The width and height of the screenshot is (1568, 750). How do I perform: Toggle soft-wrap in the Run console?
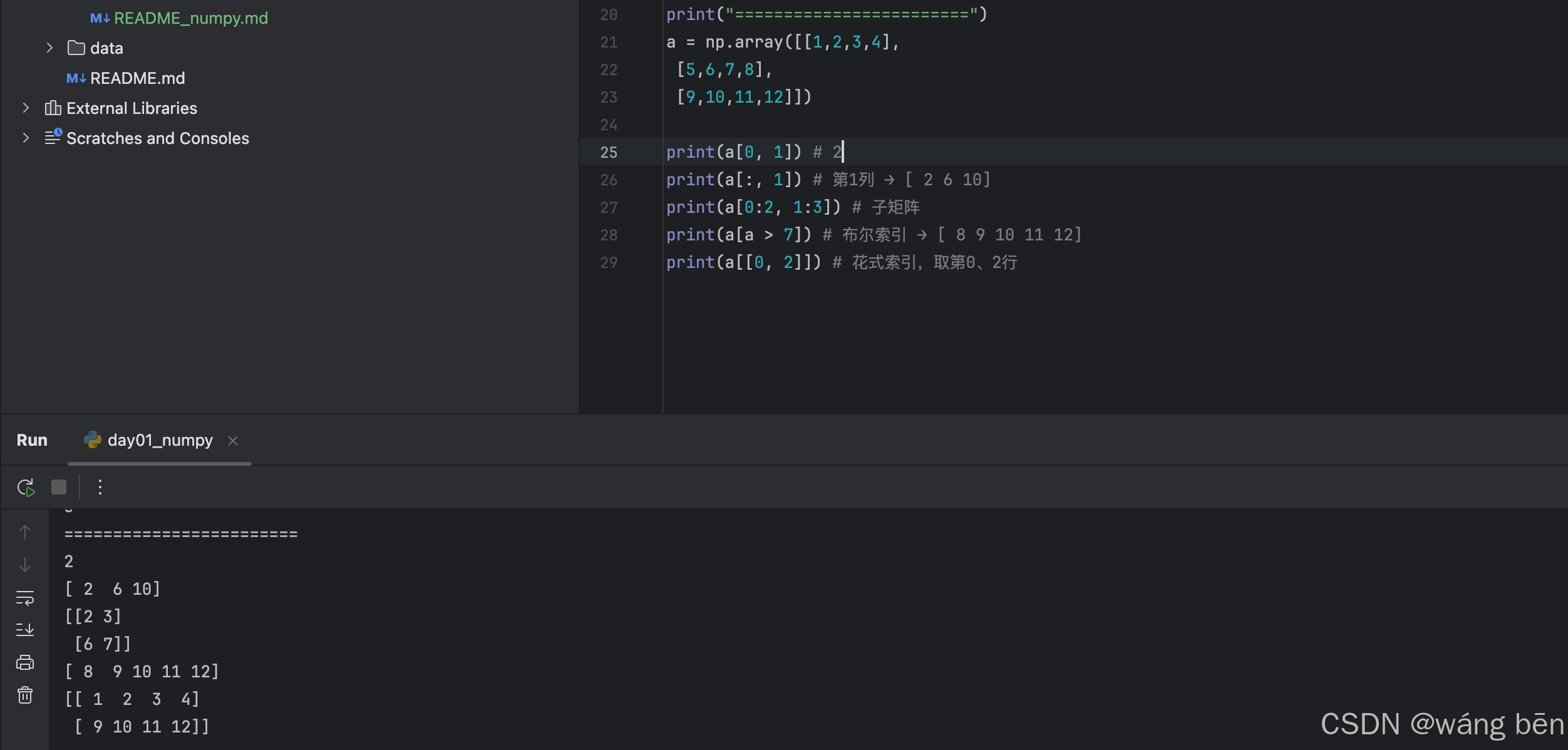coord(25,598)
